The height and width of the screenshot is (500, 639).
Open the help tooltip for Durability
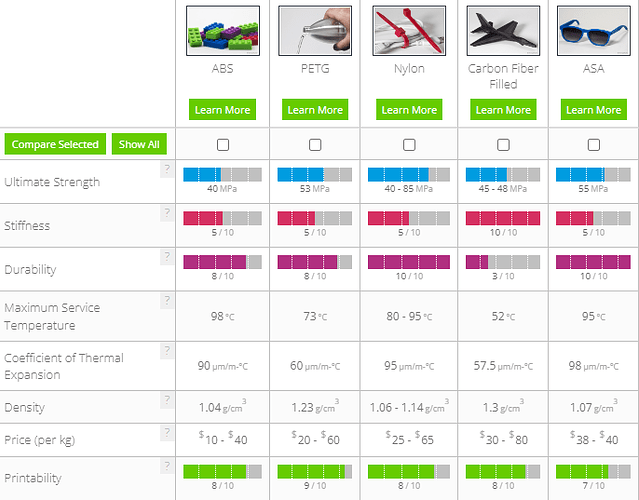167,257
